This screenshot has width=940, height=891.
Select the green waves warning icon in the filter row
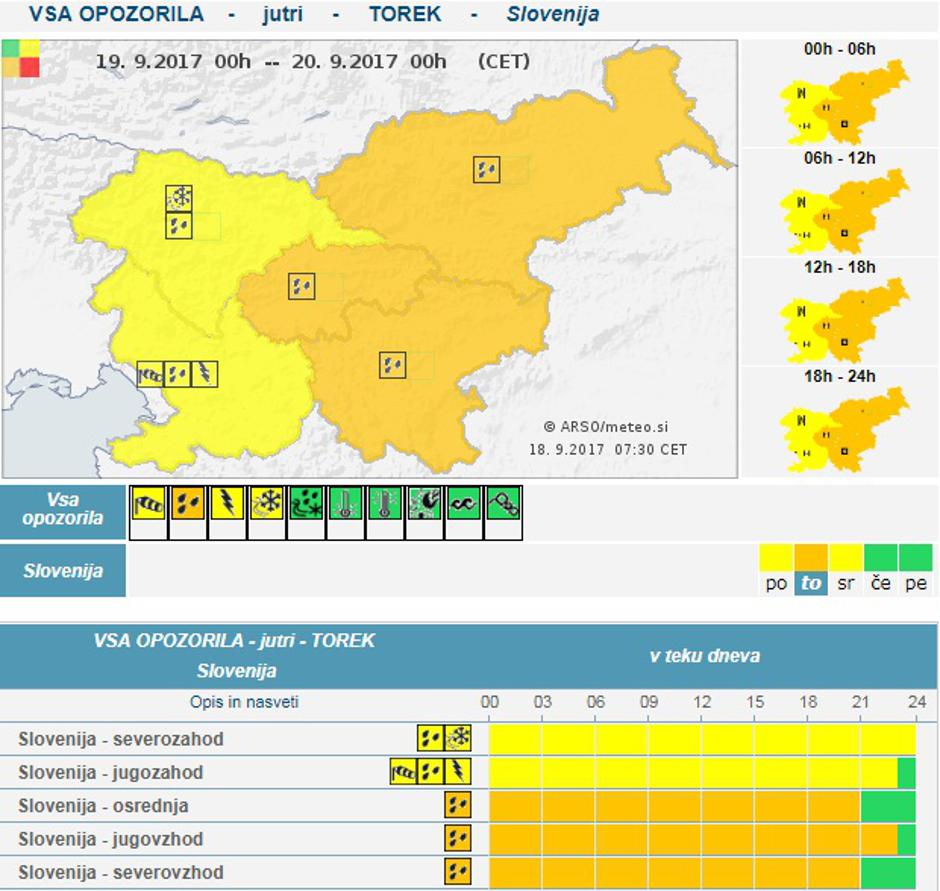click(464, 504)
